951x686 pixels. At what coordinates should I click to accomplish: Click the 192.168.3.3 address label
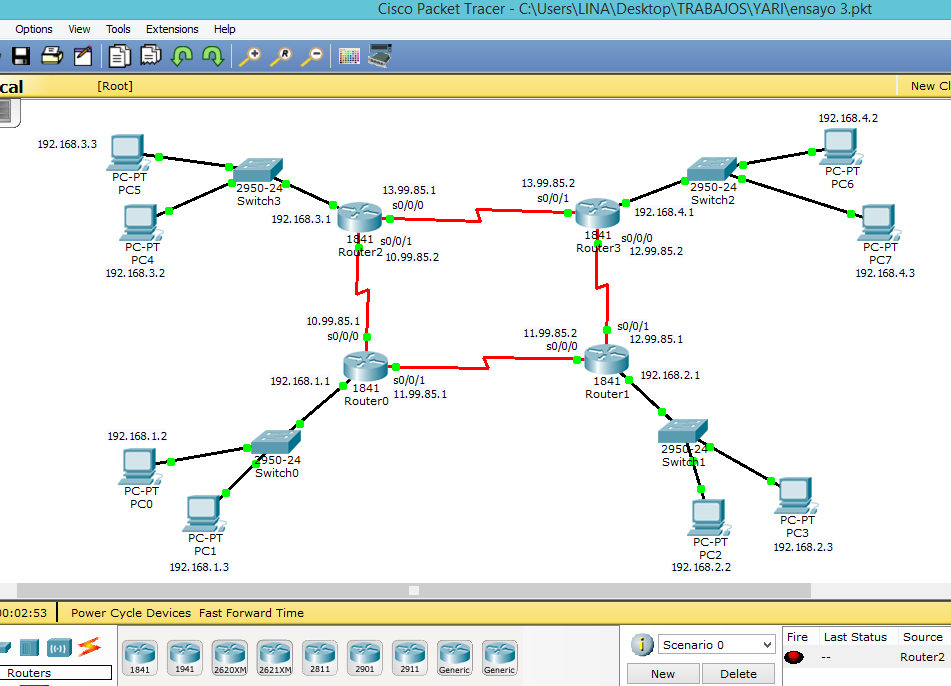pos(67,144)
